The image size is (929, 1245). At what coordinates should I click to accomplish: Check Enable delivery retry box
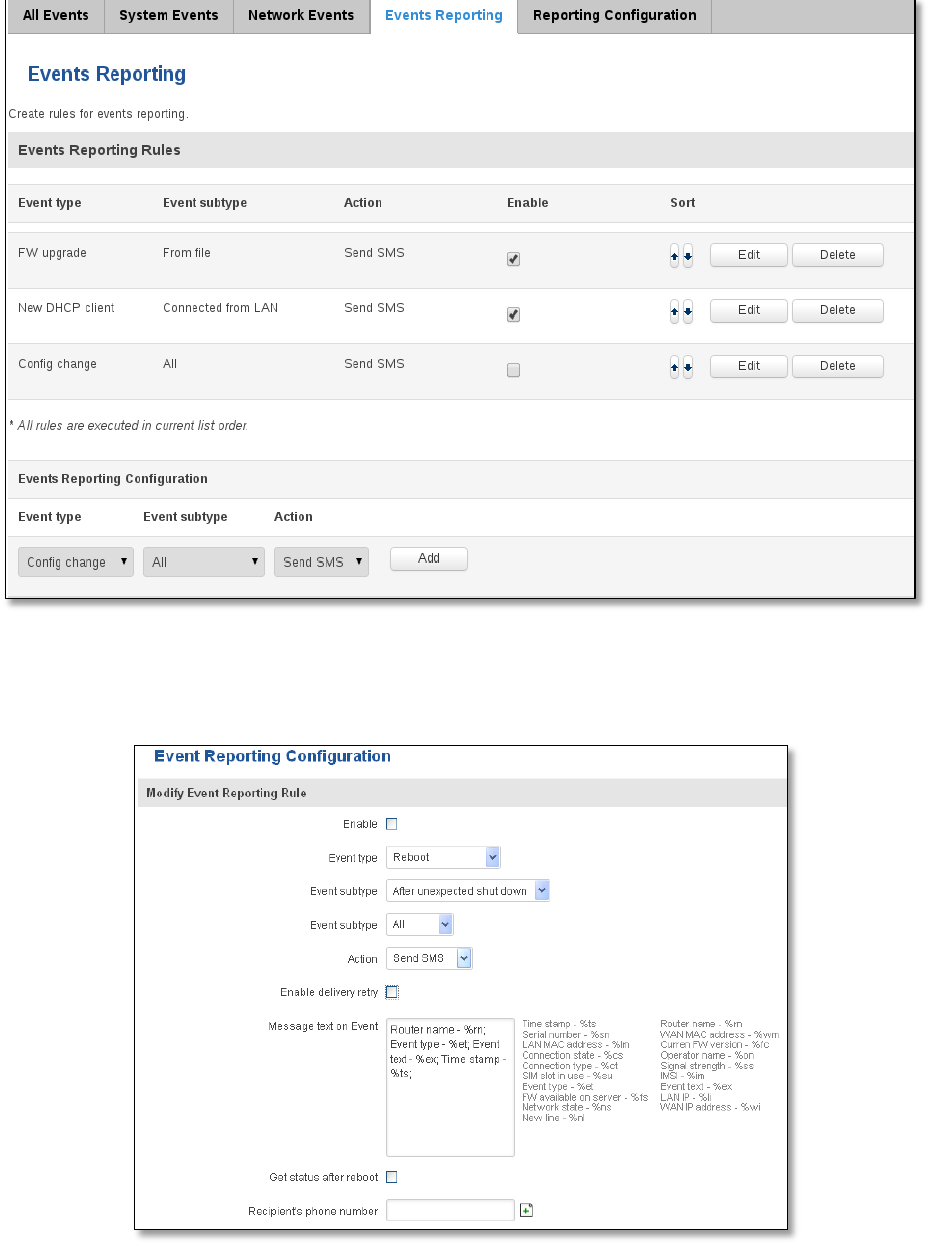click(392, 992)
